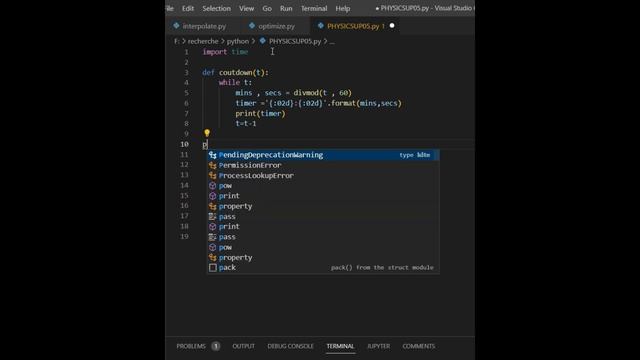
Task: Click the 'import time' code line
Action: point(225,52)
